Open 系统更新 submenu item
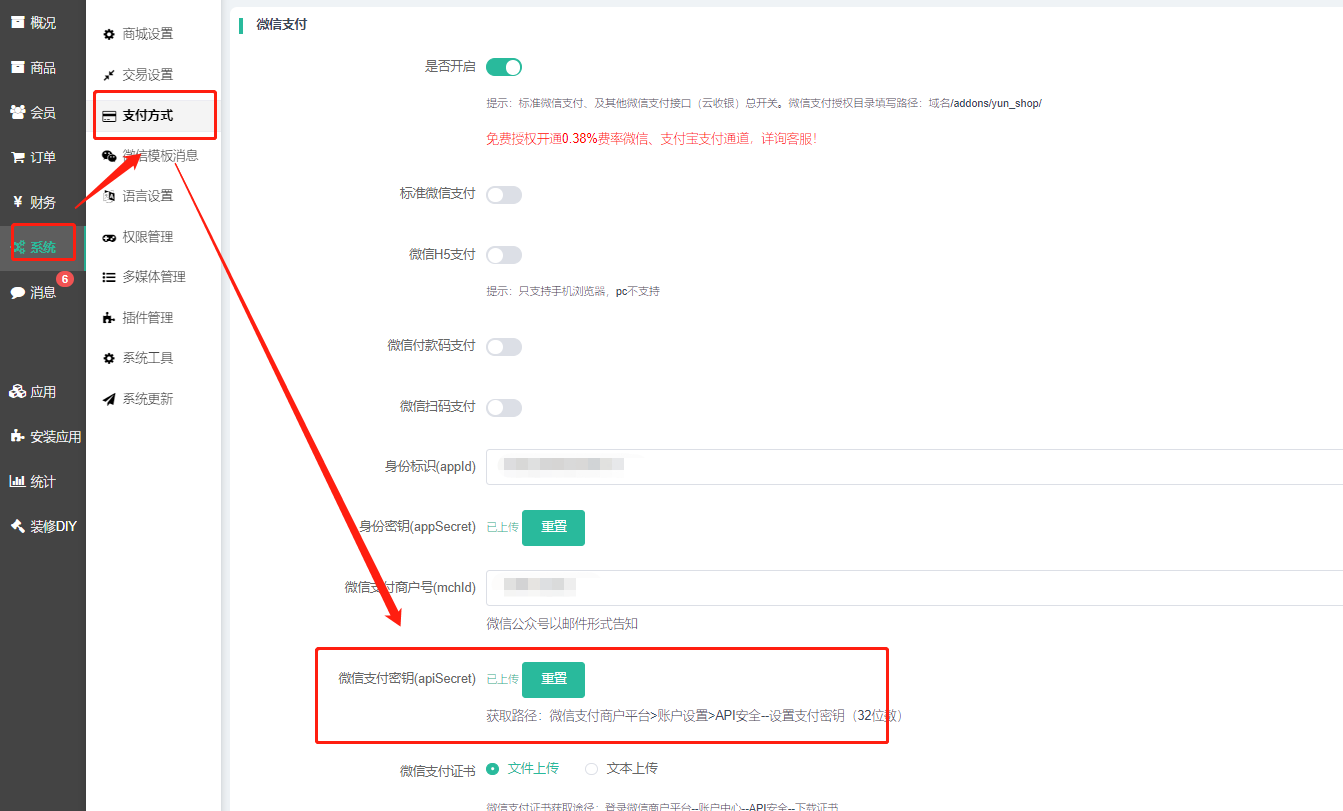Screen dimensions: 1343x811 pos(147,399)
